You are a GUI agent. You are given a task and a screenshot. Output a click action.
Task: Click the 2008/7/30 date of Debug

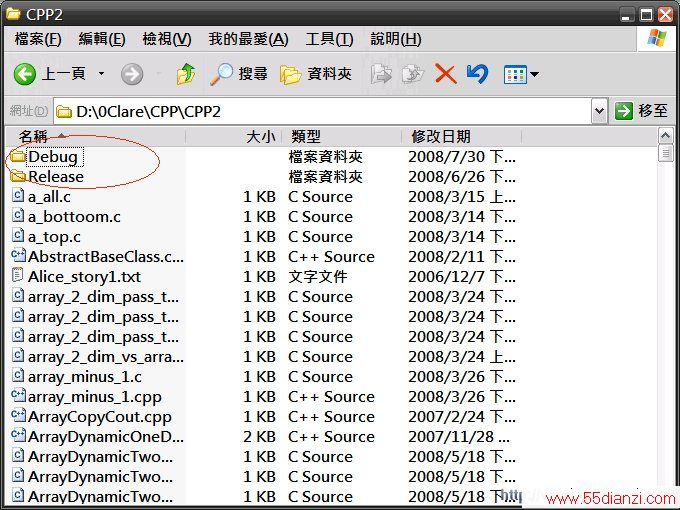point(462,157)
